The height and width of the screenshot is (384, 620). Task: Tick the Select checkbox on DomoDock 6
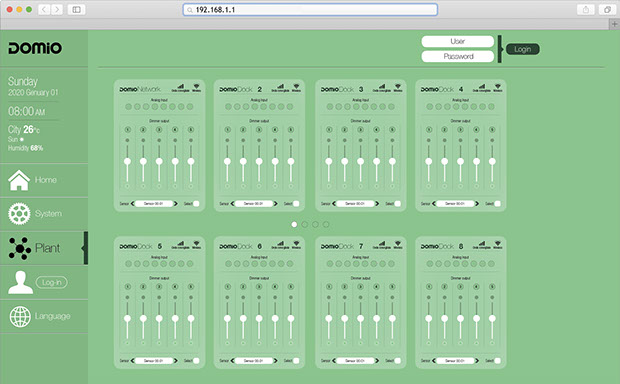click(296, 361)
